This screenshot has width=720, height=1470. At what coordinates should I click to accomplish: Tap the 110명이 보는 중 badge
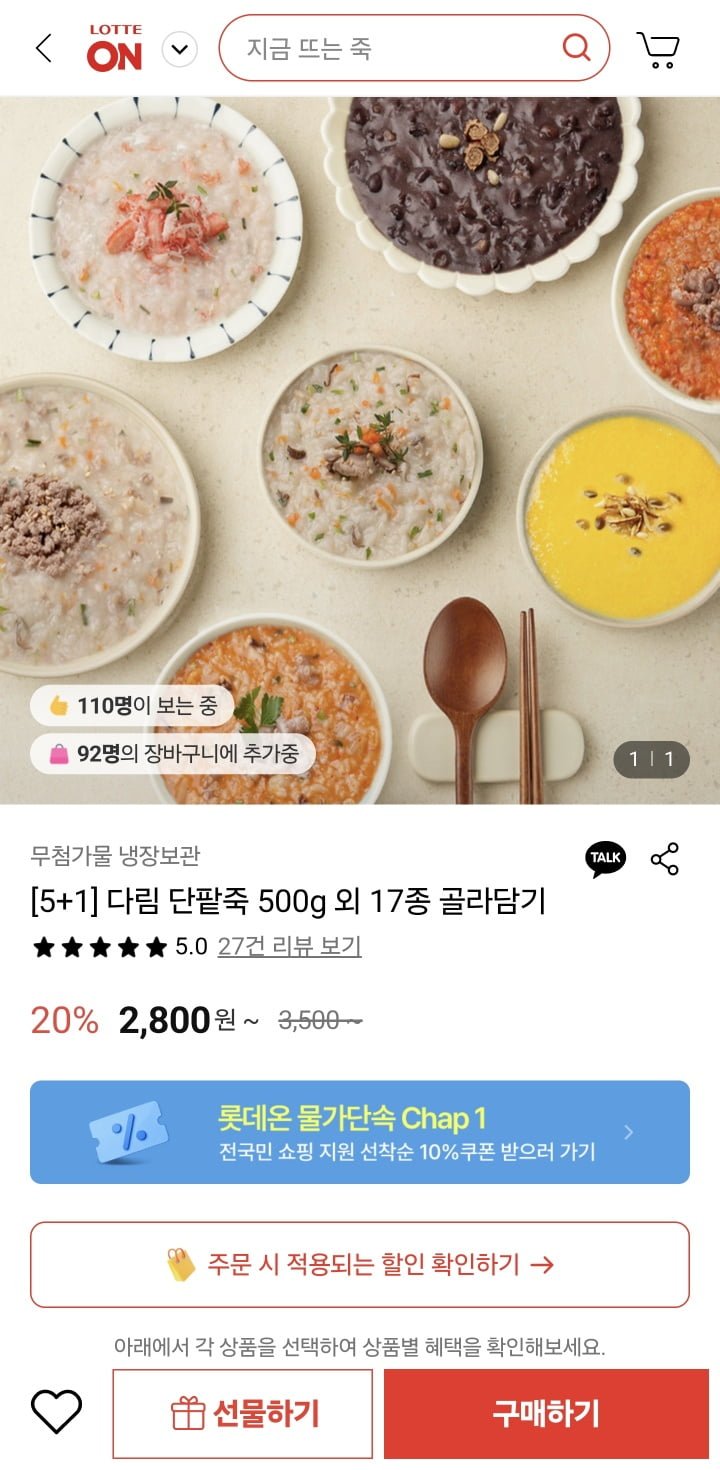click(x=132, y=706)
